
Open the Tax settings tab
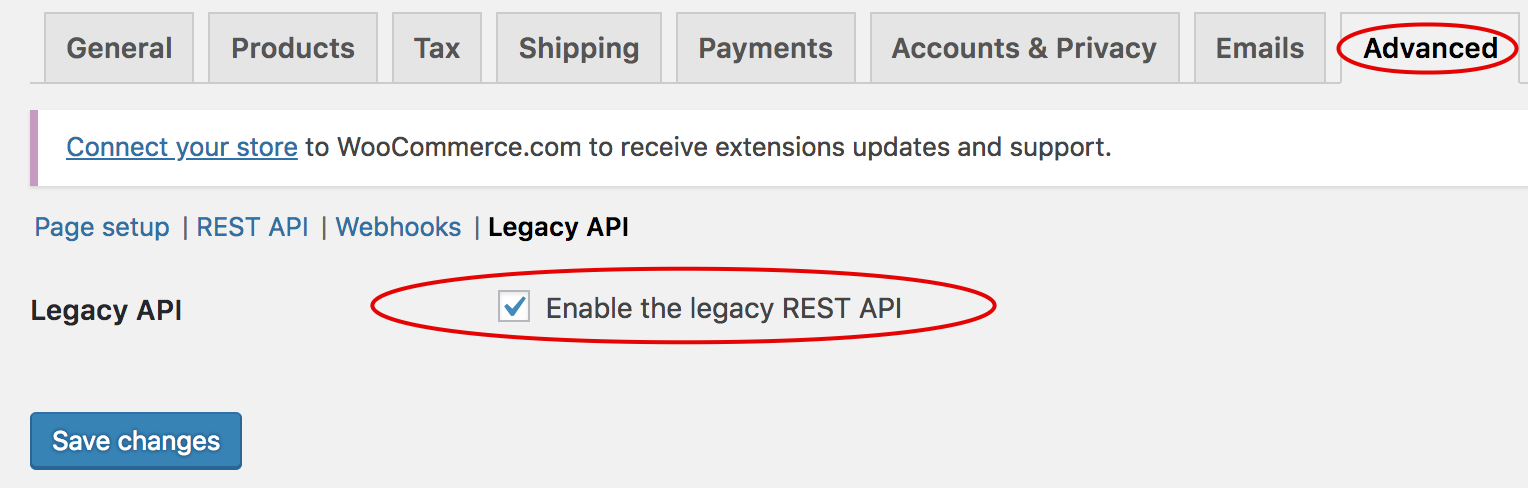click(437, 48)
